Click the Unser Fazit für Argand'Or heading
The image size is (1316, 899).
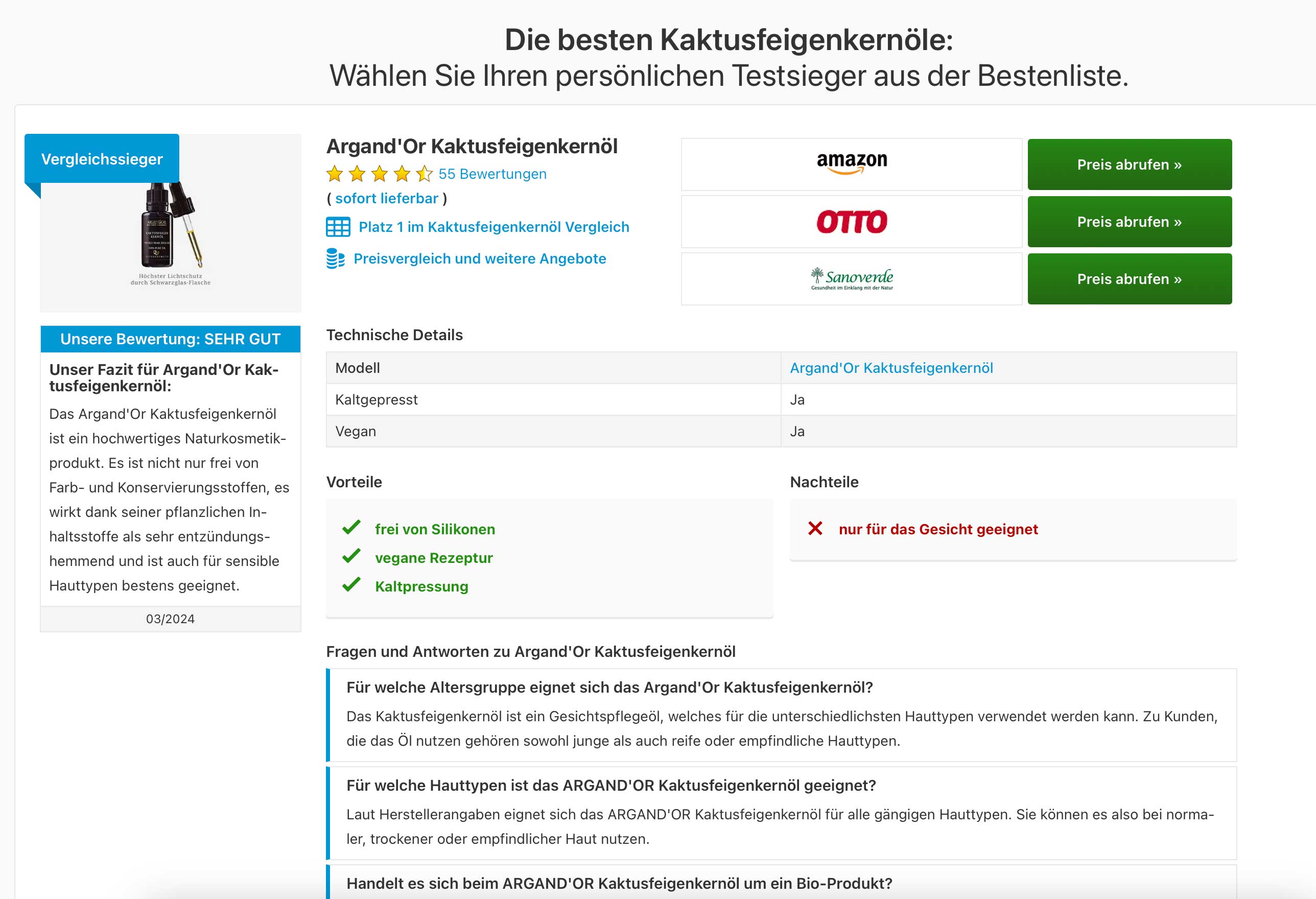tap(163, 377)
